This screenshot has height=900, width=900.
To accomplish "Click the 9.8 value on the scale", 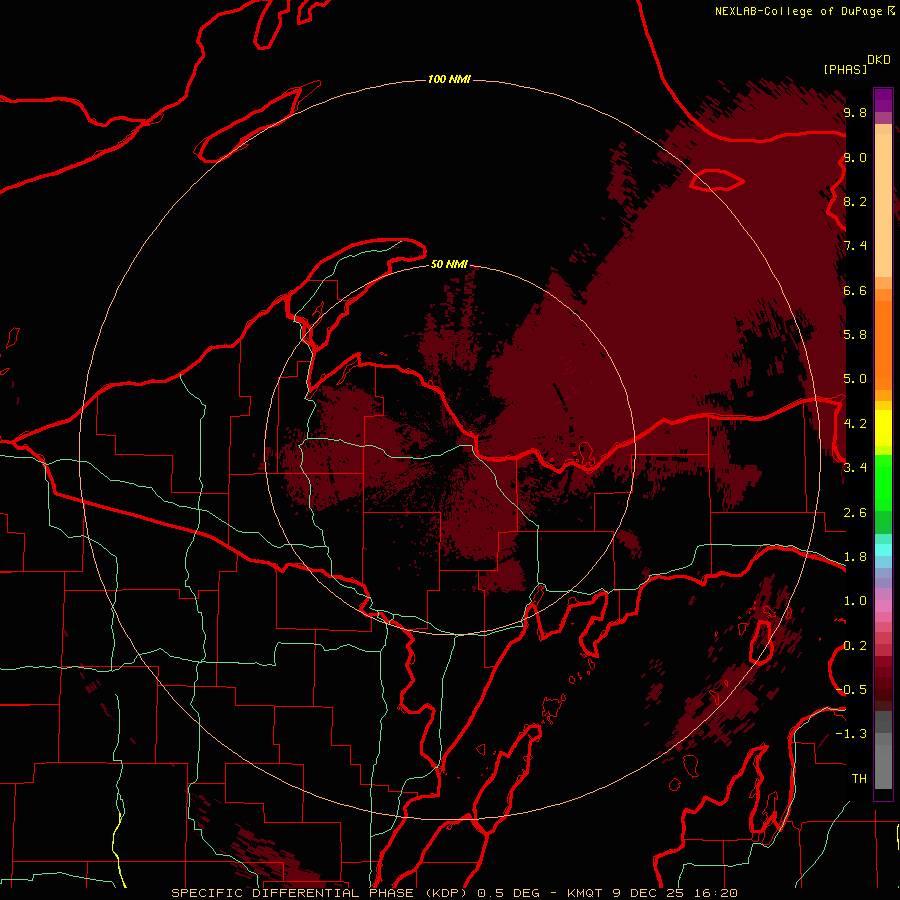I will coord(855,113).
